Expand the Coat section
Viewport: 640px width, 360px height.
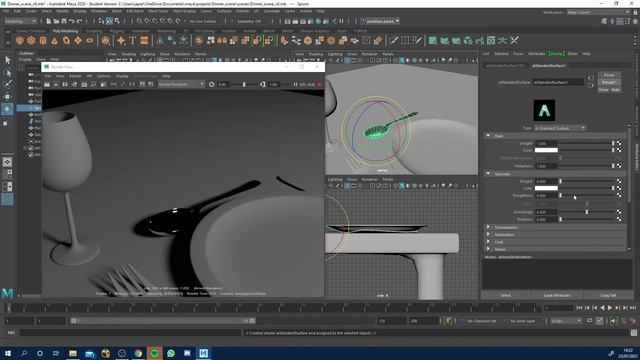coord(488,242)
